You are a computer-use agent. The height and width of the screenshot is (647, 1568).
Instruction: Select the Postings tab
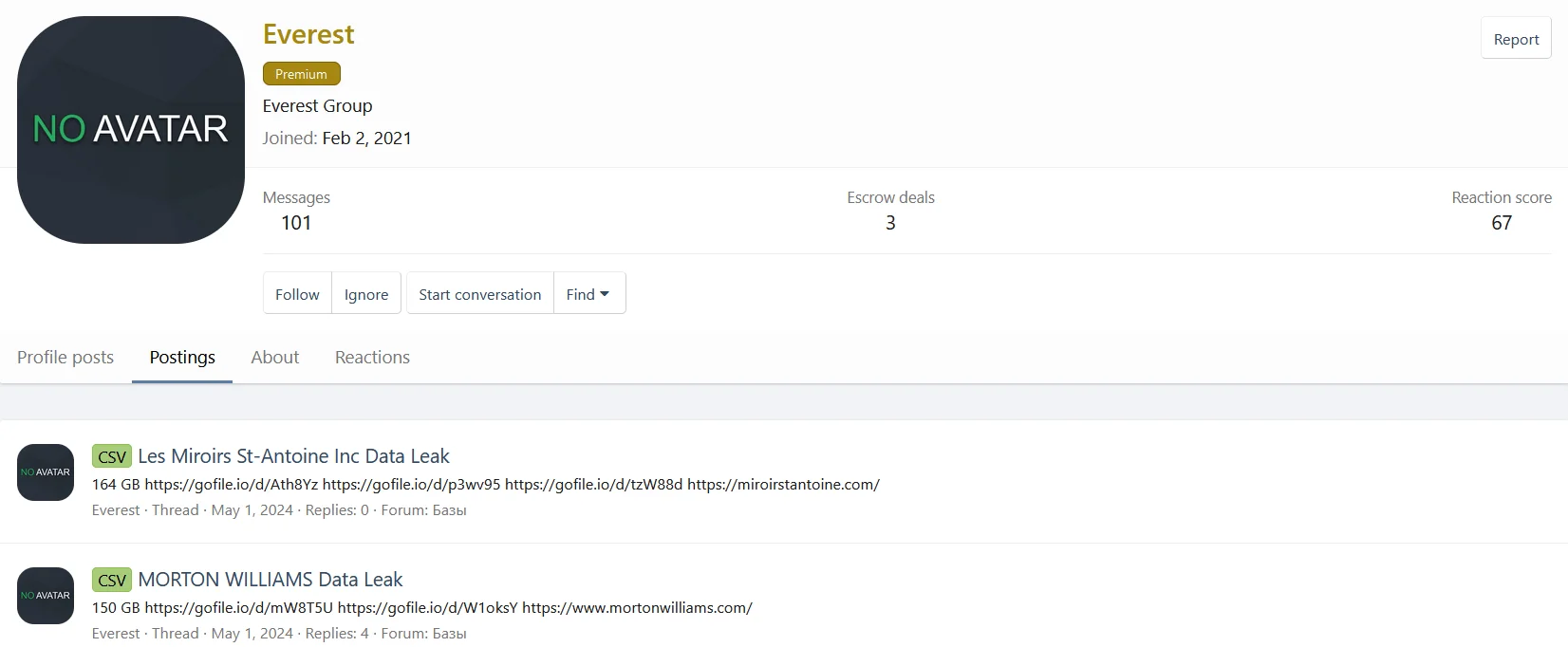pos(182,358)
